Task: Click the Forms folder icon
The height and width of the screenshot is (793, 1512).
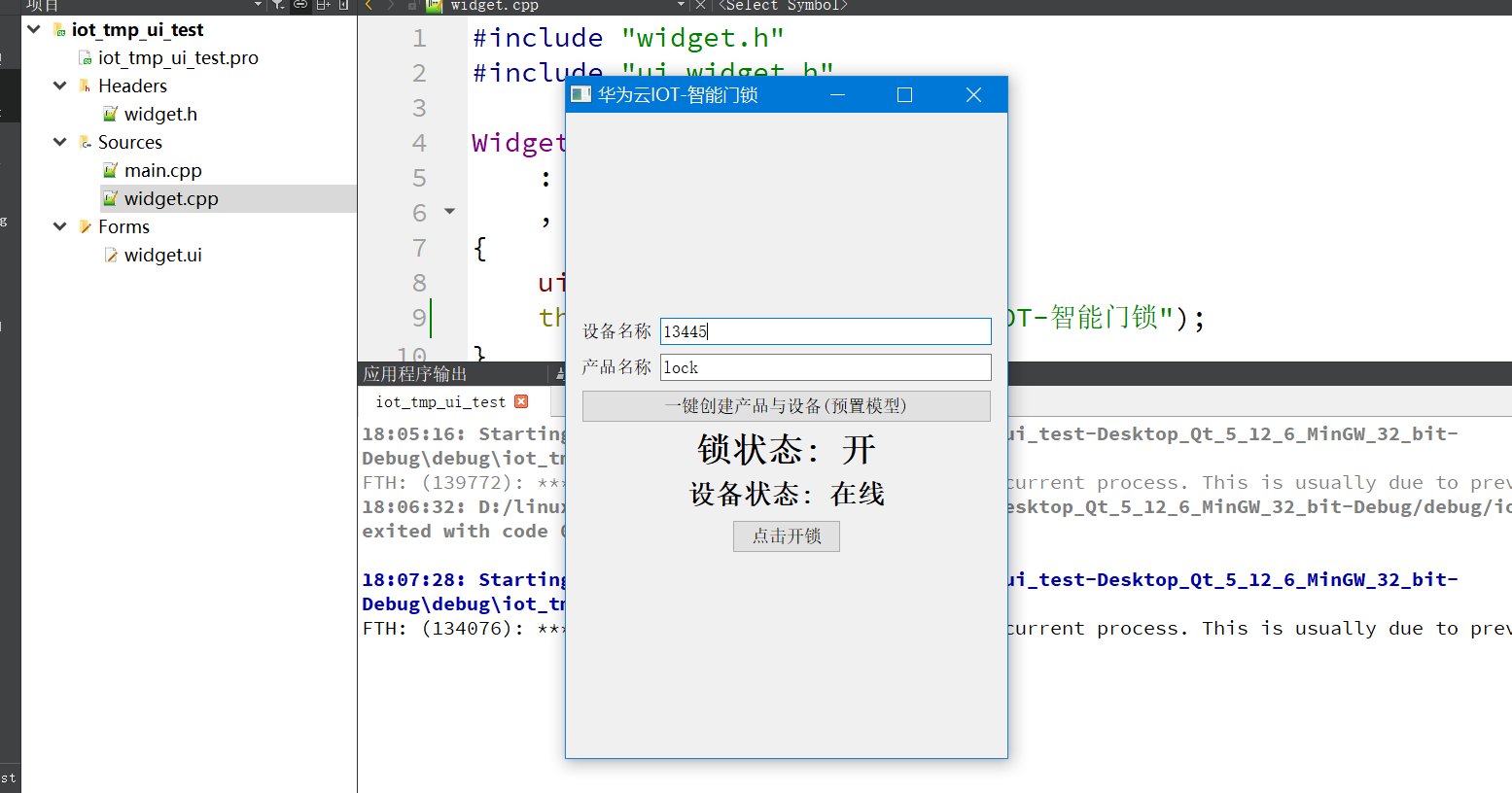Action: click(x=85, y=226)
